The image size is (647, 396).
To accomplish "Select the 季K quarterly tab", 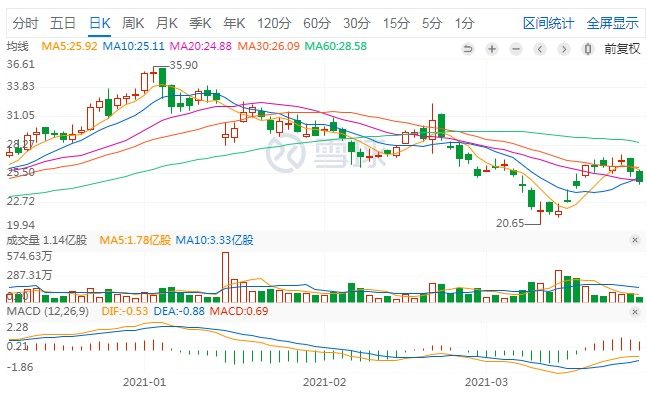I will click(200, 23).
